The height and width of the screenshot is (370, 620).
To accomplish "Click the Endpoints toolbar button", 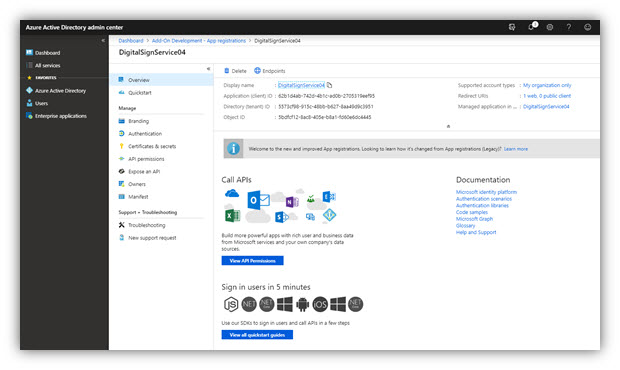I will [270, 71].
